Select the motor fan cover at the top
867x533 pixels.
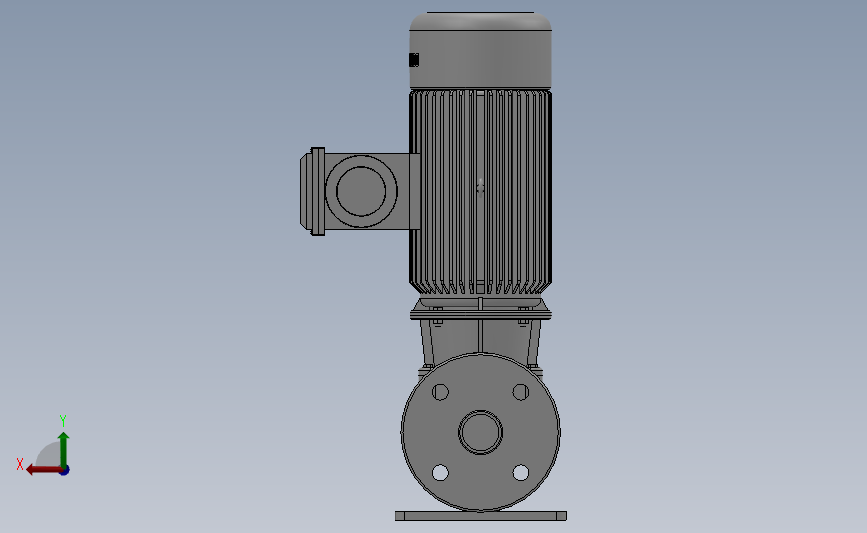click(x=480, y=50)
